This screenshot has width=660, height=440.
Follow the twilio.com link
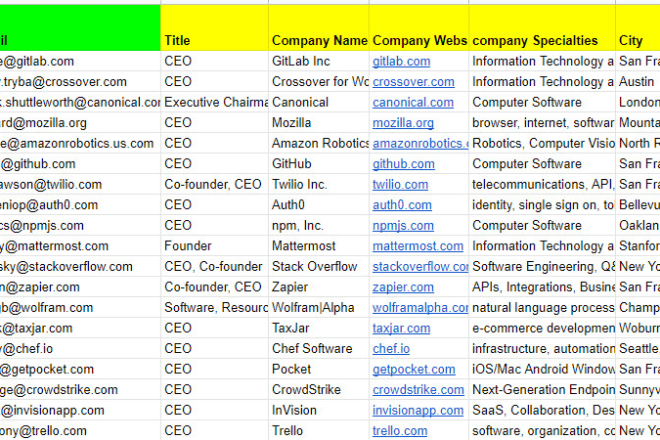(x=400, y=184)
